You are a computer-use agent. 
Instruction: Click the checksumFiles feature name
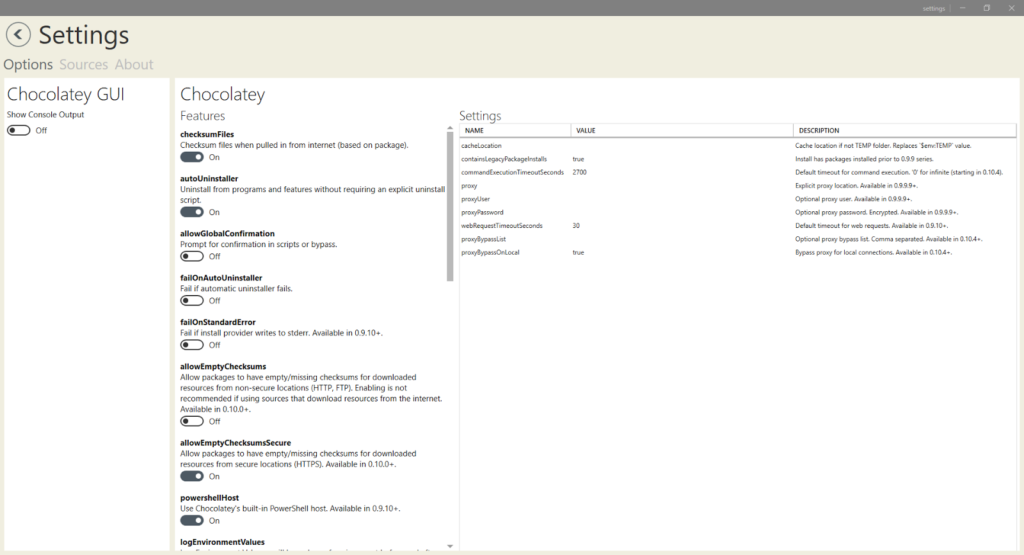pyautogui.click(x=207, y=135)
